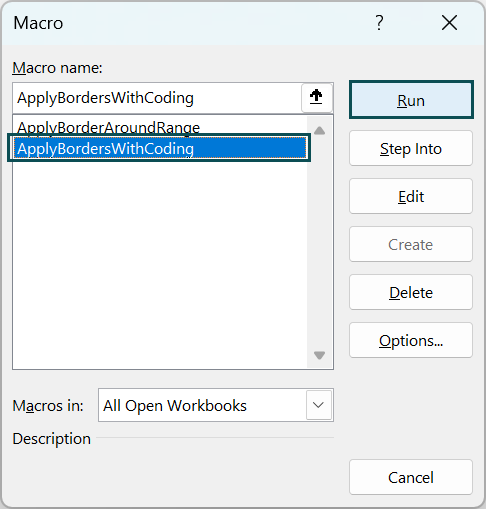Click the collapse dialog up-arrow icon
This screenshot has width=486, height=509.
(x=316, y=98)
